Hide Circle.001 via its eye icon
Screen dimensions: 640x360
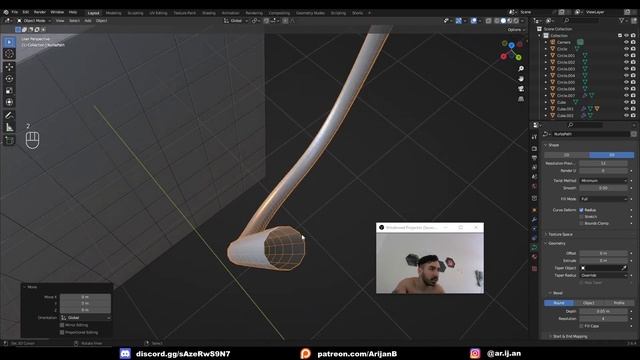(x=626, y=56)
